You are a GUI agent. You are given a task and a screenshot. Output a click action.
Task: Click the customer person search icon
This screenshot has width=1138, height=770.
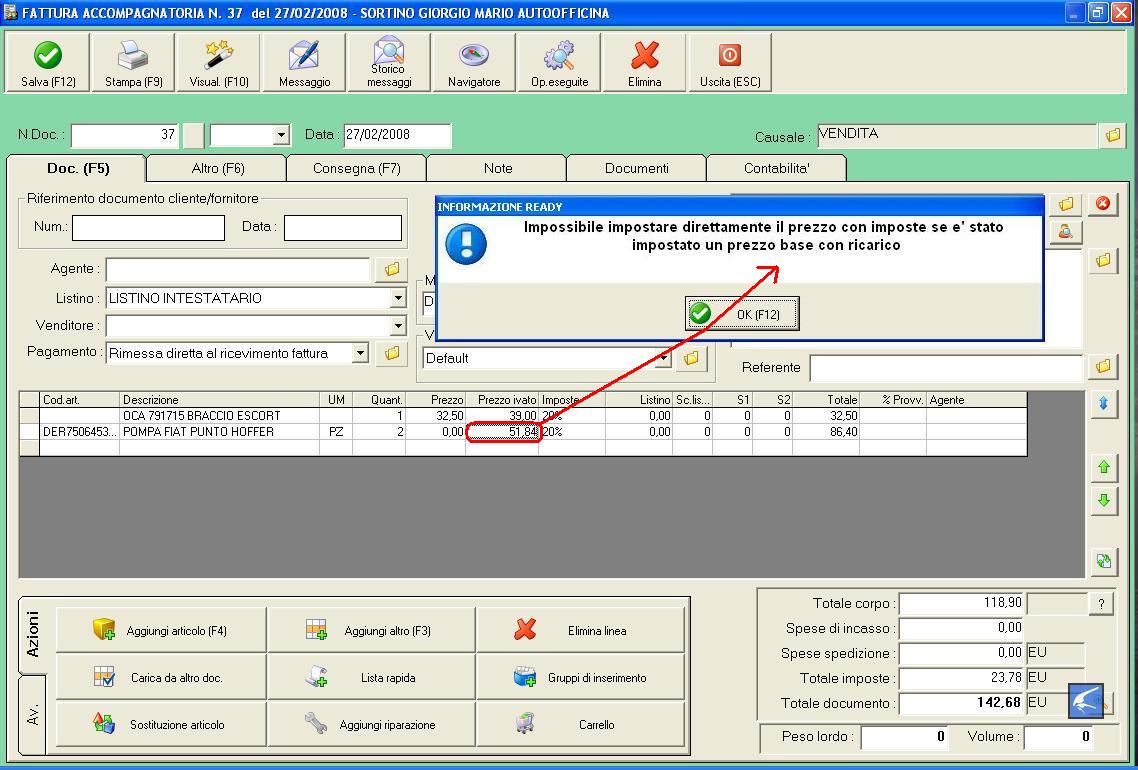point(1065,232)
